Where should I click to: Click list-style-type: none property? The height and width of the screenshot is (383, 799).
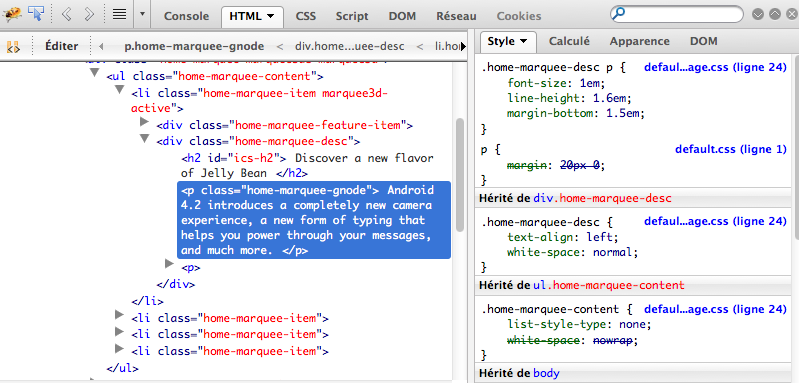point(579,324)
